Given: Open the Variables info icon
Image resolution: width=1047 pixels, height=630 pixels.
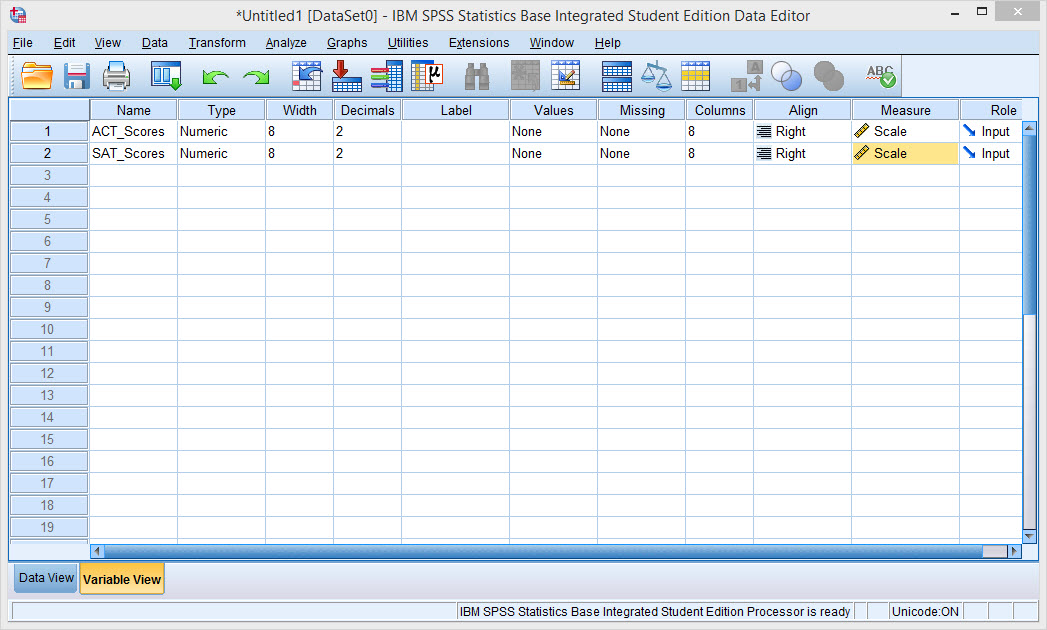Looking at the screenshot, I should [x=387, y=75].
